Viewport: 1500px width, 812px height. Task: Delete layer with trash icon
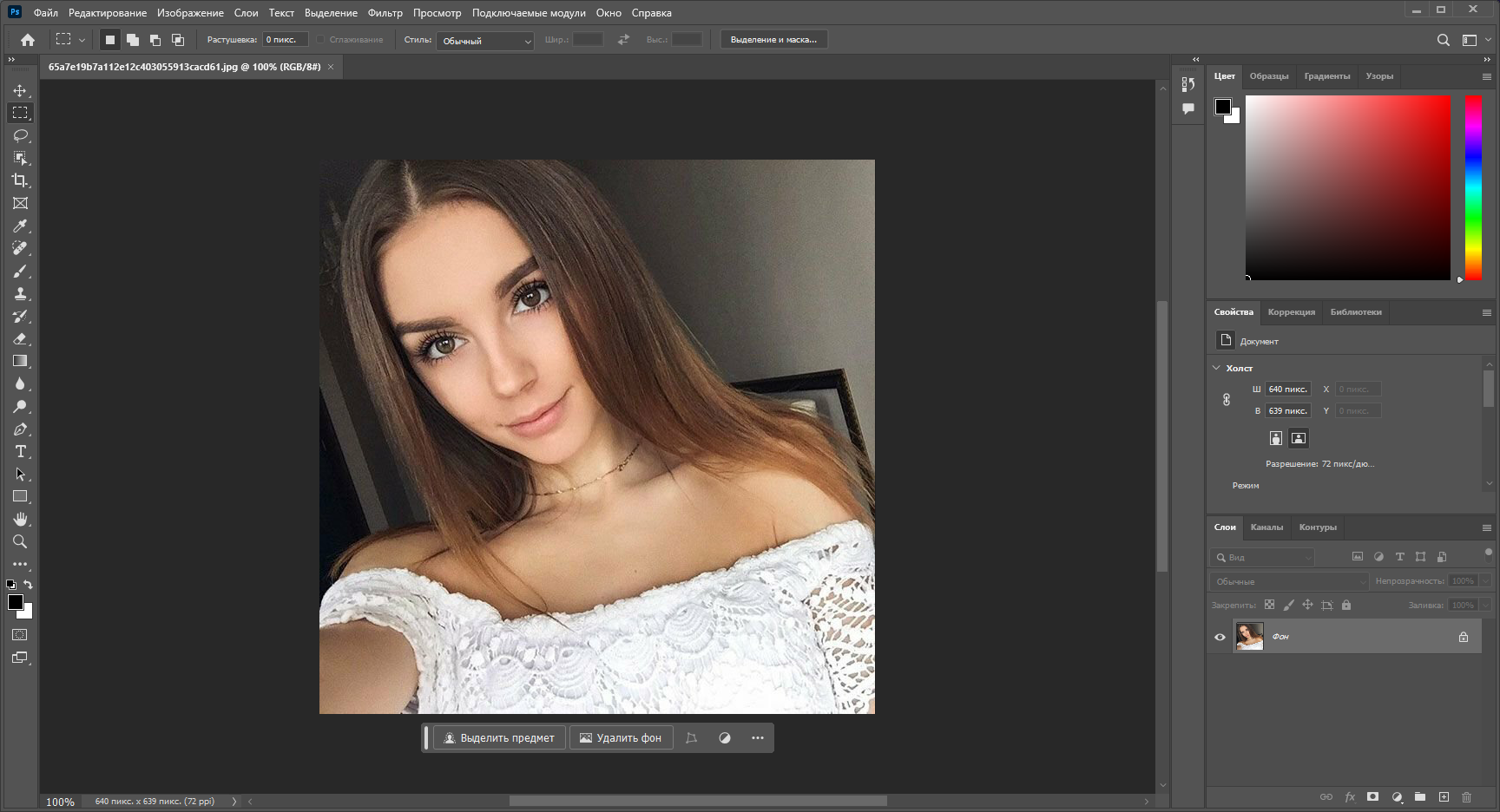[1466, 796]
